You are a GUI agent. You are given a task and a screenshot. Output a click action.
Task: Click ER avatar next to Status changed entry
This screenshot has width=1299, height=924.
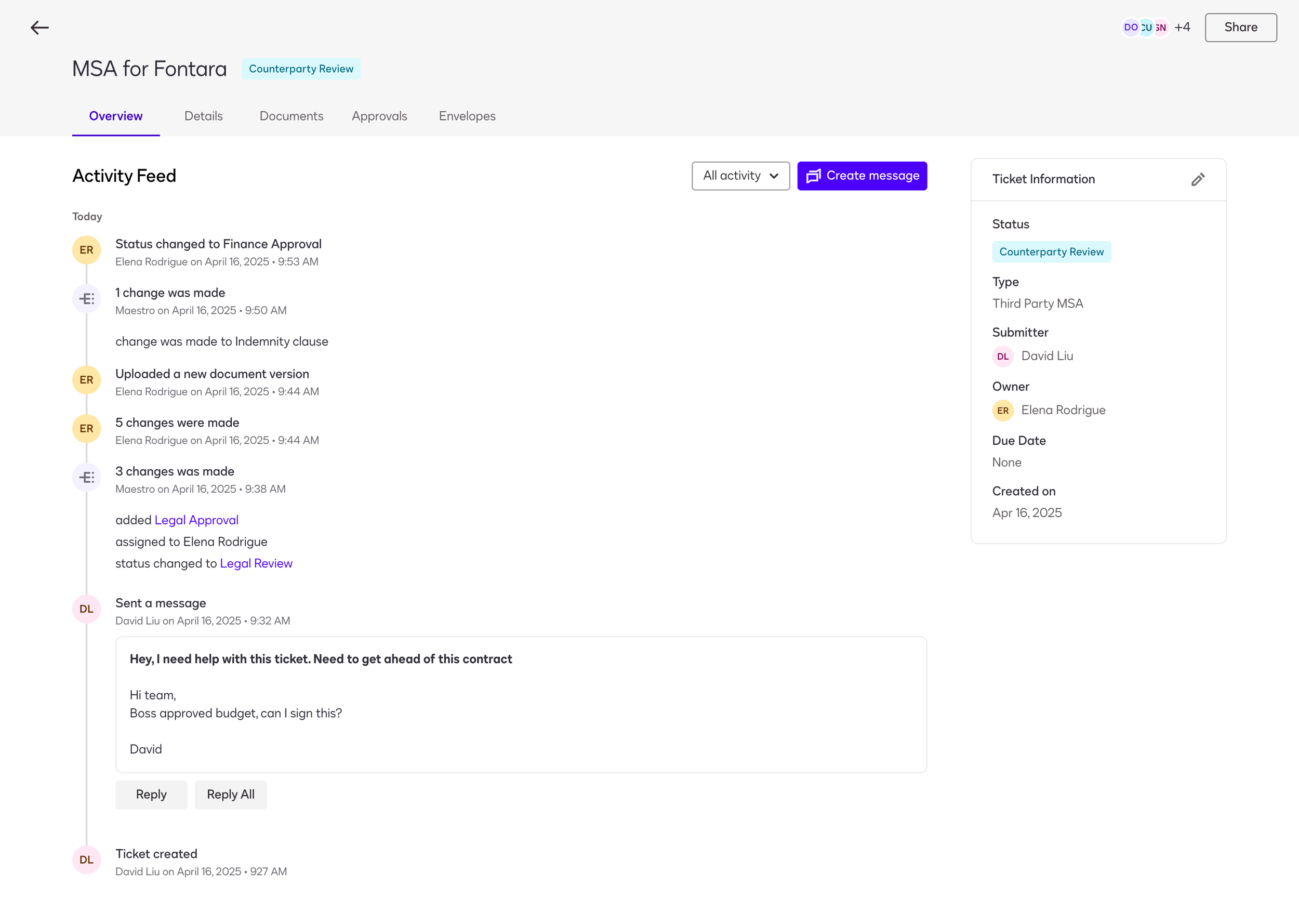86,250
